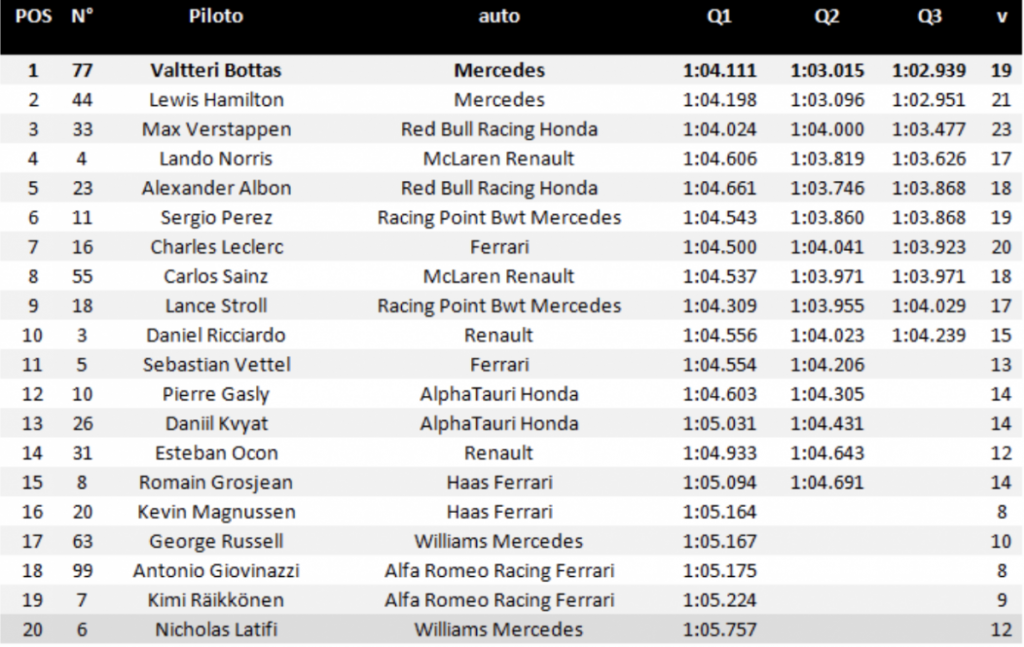The image size is (1024, 647).
Task: Select Max Verstappen's Q1 time 1:04.024
Action: (x=719, y=129)
